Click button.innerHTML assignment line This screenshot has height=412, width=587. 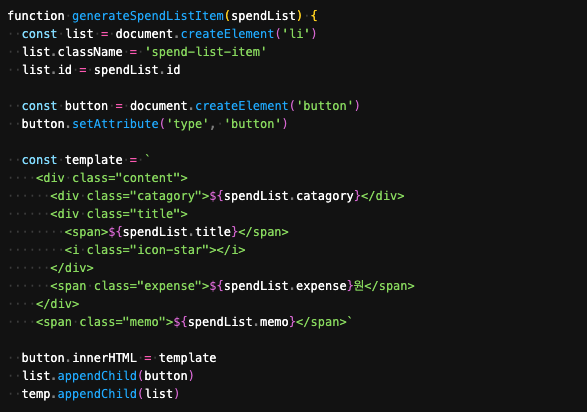click(x=119, y=358)
